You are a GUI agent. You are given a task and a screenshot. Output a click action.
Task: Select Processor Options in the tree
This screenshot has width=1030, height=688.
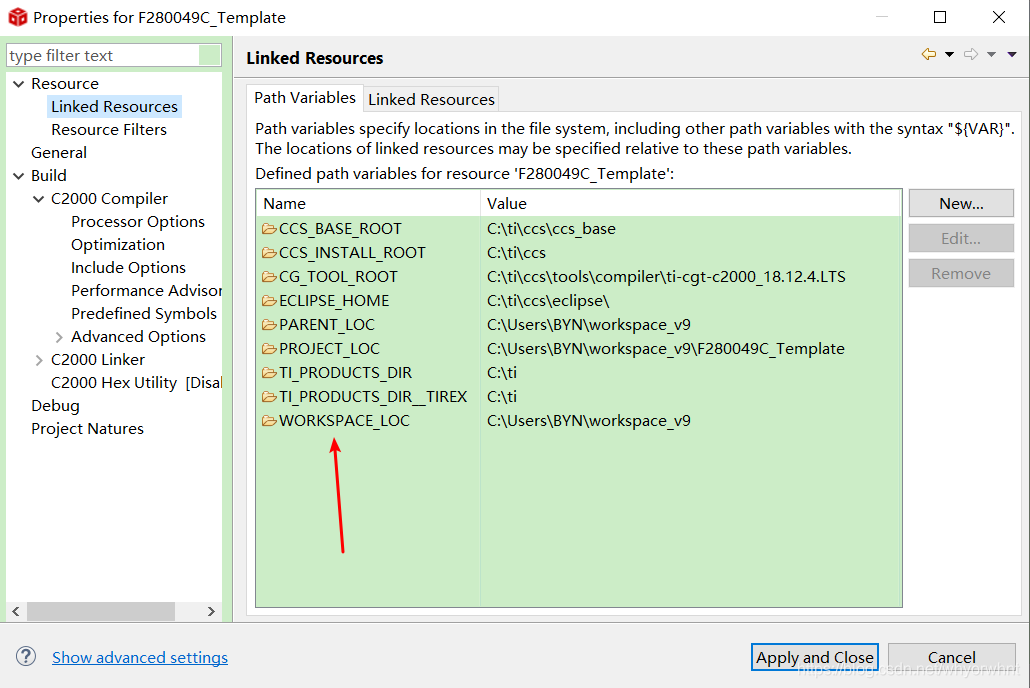(x=138, y=221)
